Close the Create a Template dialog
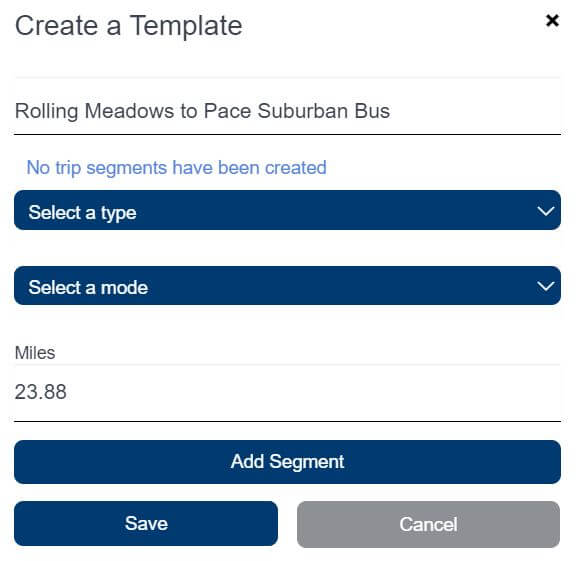Viewport: 576px width, 561px height. (552, 21)
